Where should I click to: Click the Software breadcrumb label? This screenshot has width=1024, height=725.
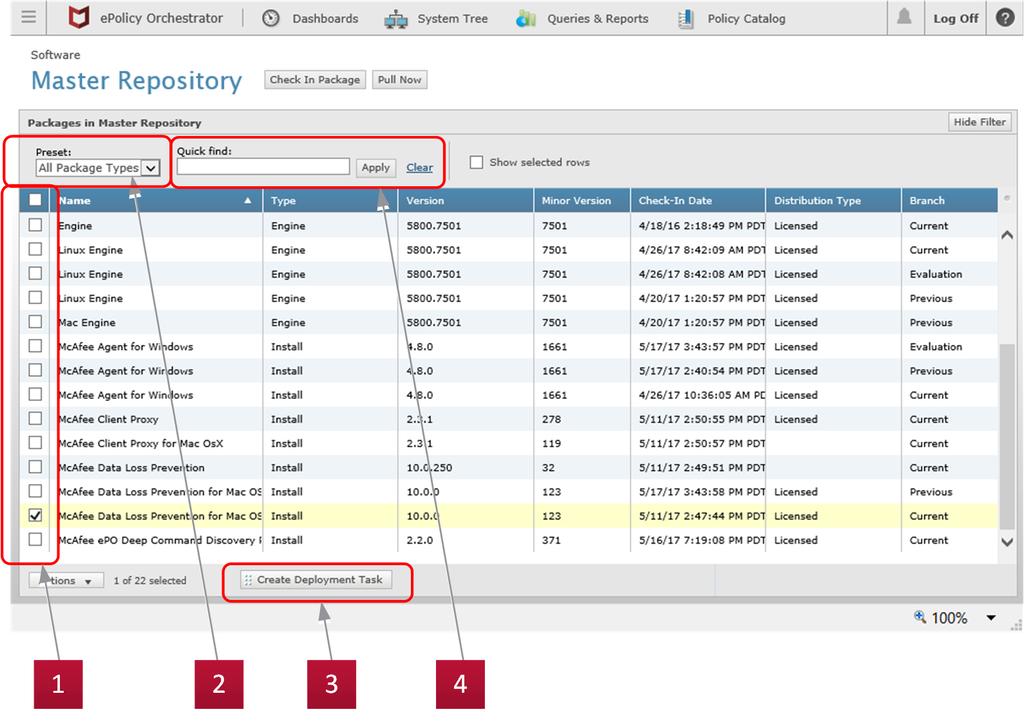pyautogui.click(x=56, y=55)
